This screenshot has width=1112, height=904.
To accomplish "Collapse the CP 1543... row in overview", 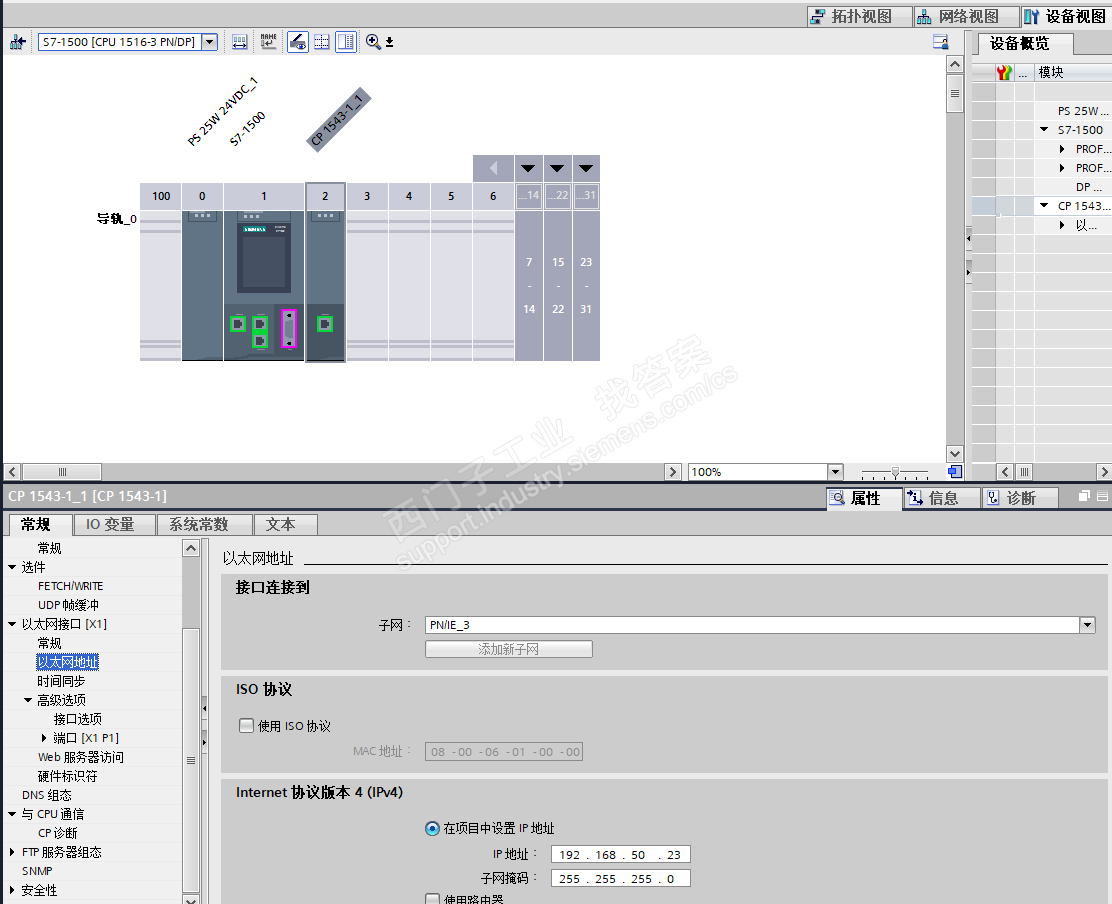I will 1044,206.
